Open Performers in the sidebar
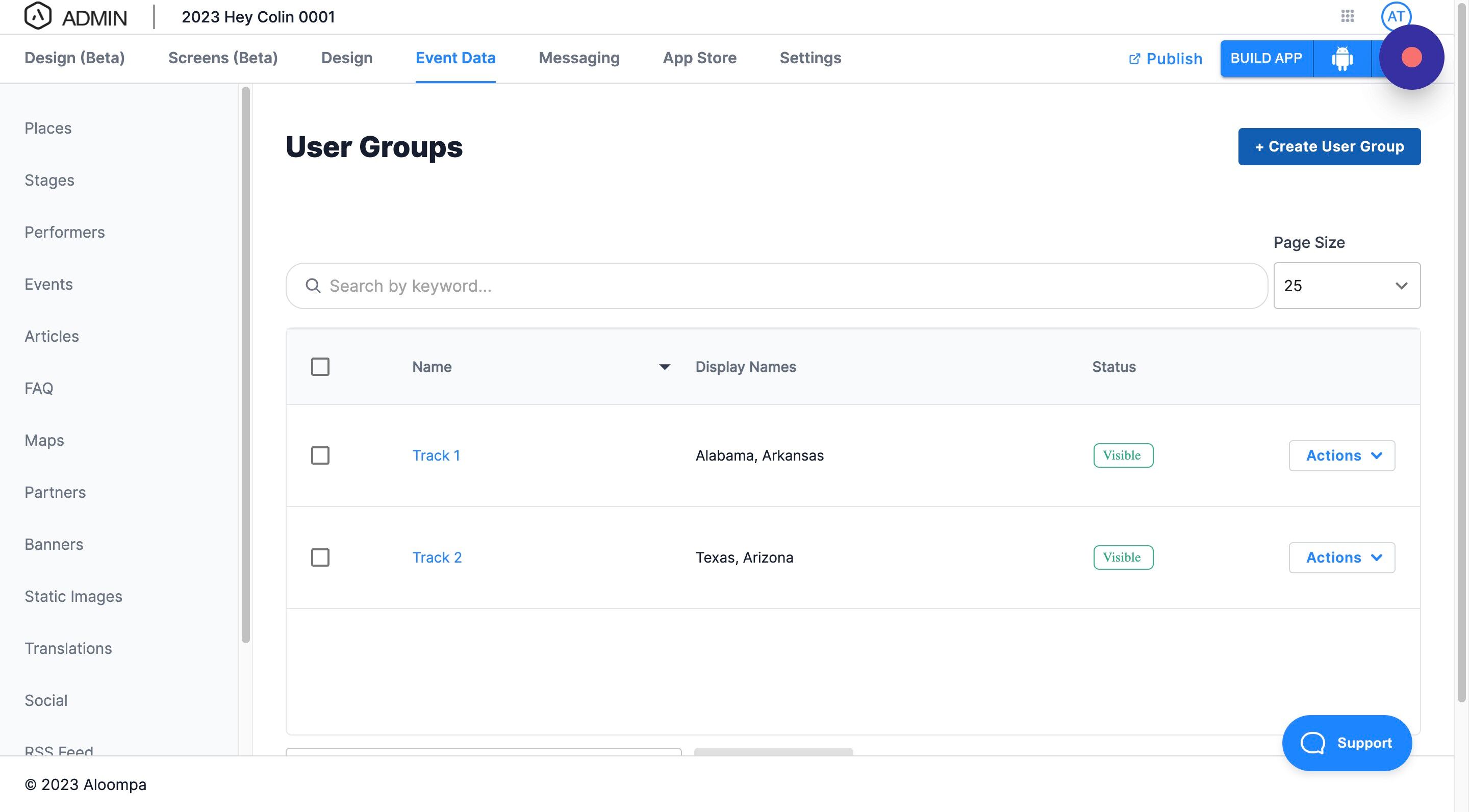The width and height of the screenshot is (1469, 812). tap(64, 232)
